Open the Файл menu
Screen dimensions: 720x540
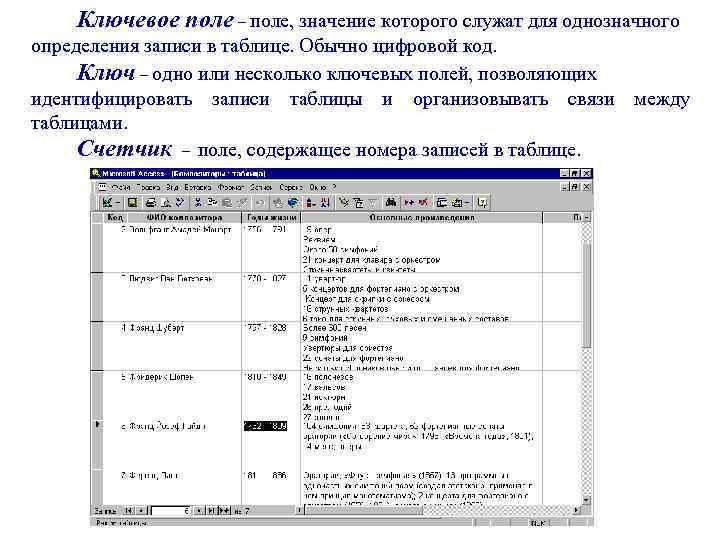(x=121, y=187)
